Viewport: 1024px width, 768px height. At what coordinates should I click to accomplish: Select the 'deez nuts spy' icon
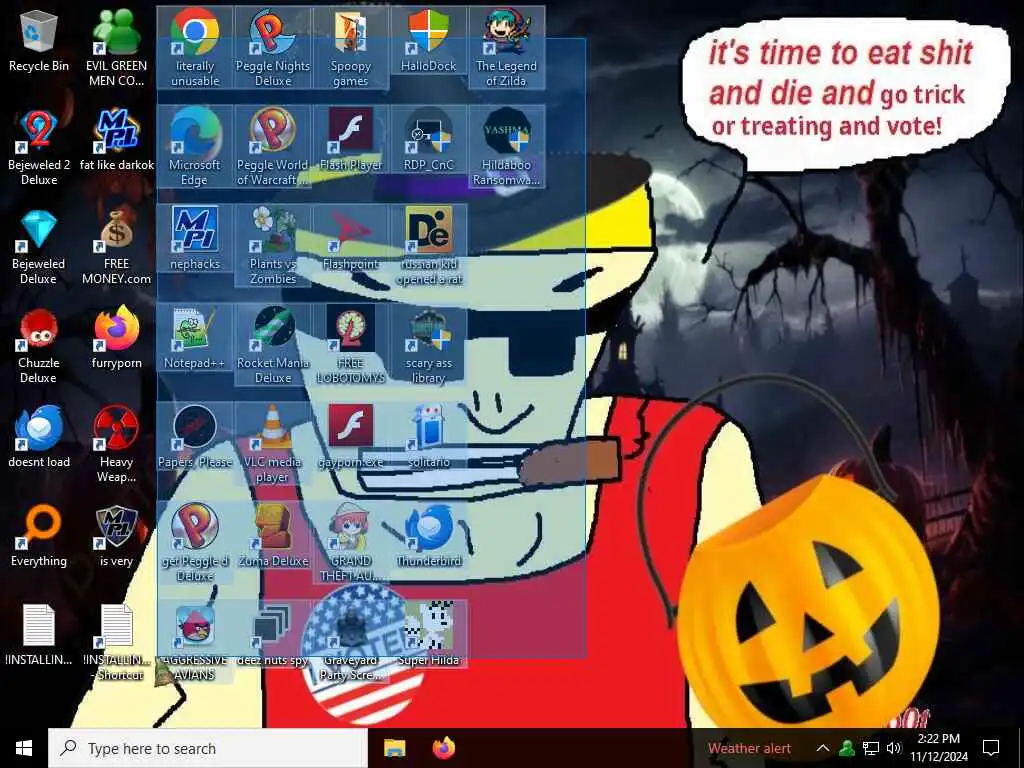273,636
